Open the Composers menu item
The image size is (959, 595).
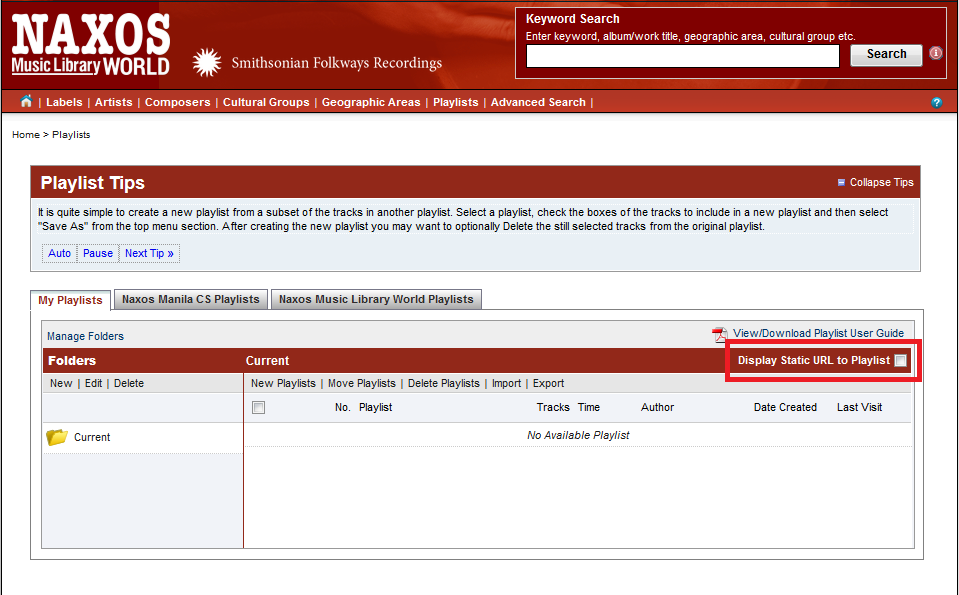pos(177,102)
